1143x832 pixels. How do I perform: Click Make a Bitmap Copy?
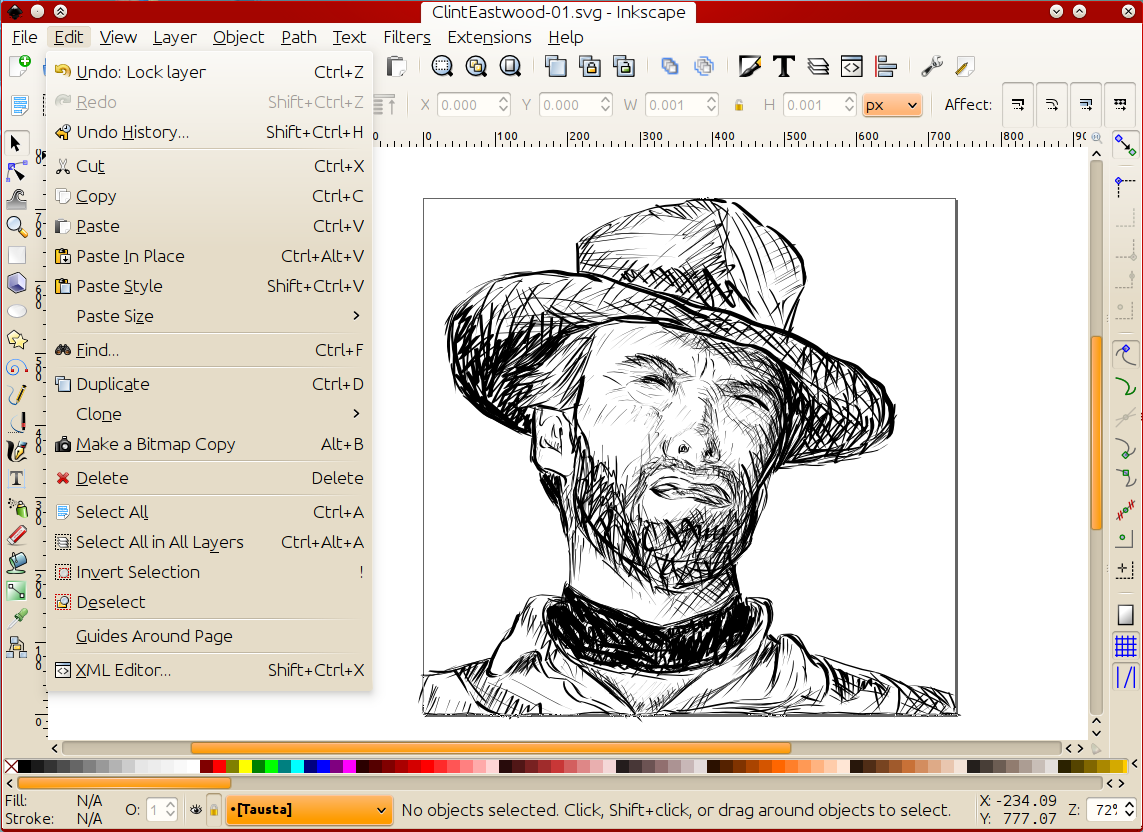pos(209,444)
